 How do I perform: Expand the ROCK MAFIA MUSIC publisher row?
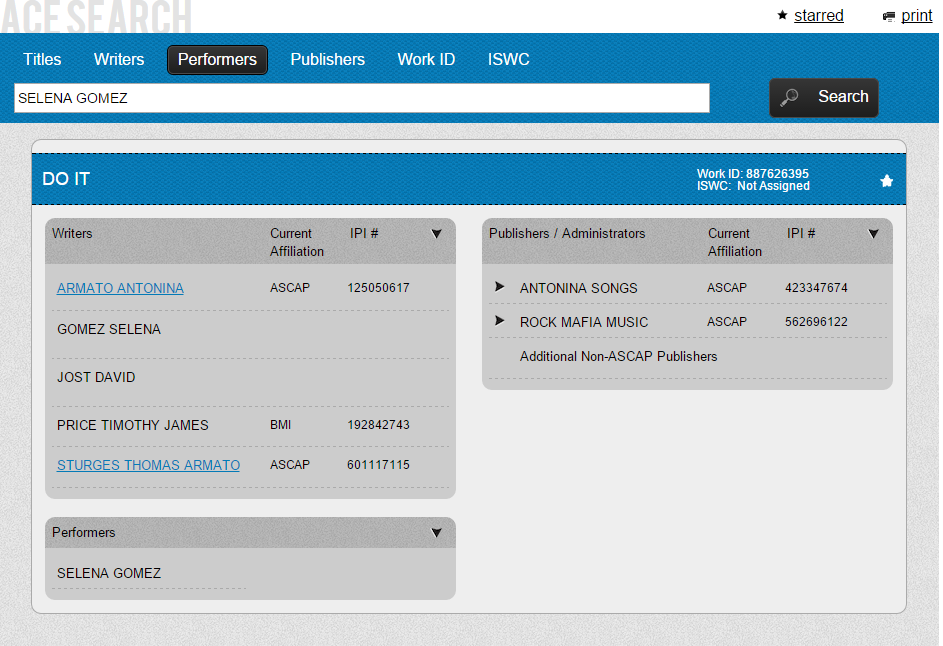coord(499,321)
